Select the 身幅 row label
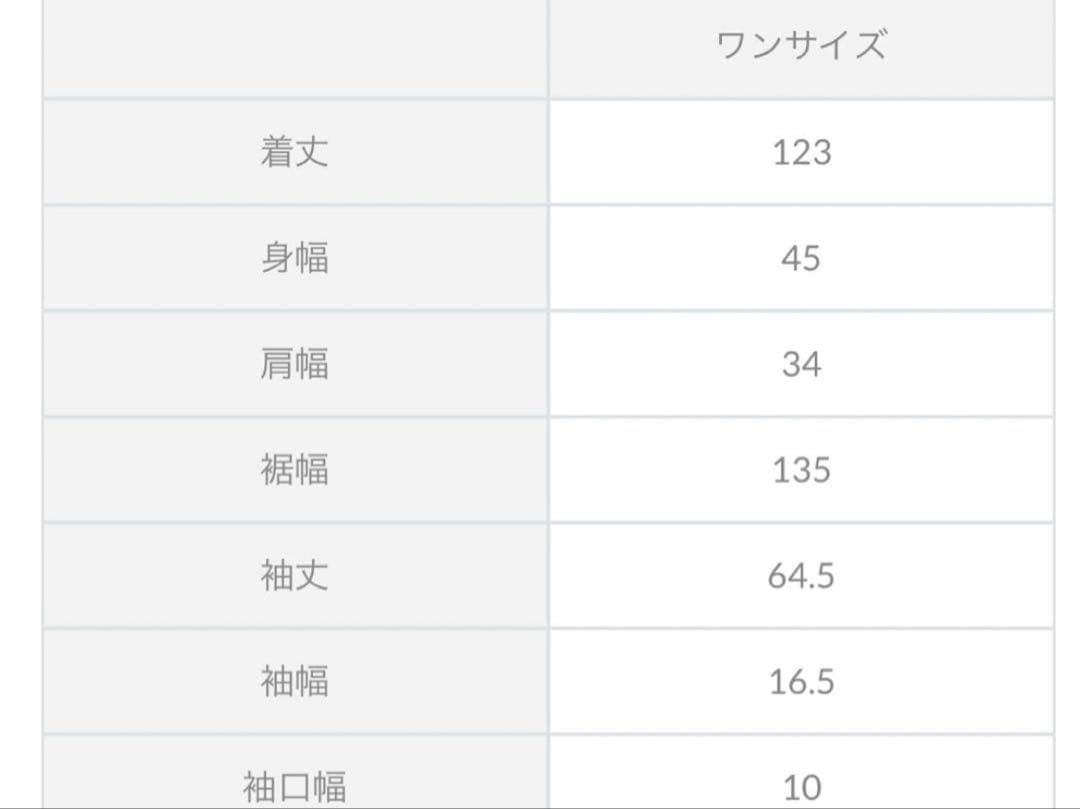This screenshot has width=1080, height=809. 294,258
